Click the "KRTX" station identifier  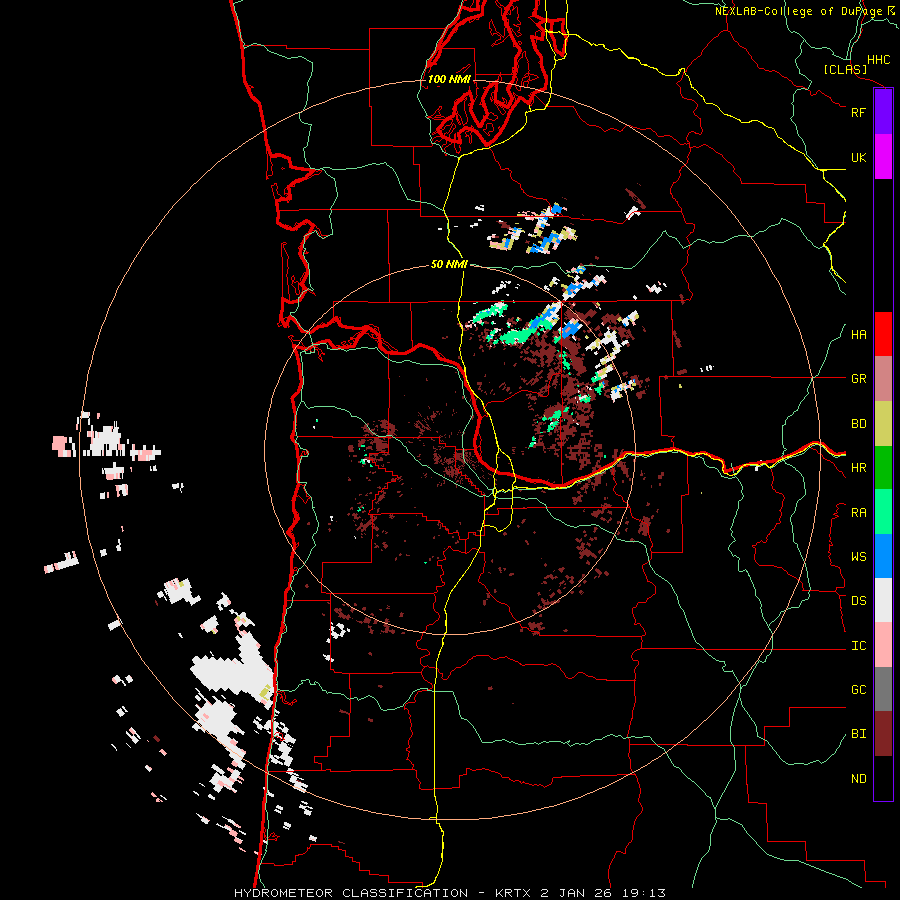pos(514,893)
